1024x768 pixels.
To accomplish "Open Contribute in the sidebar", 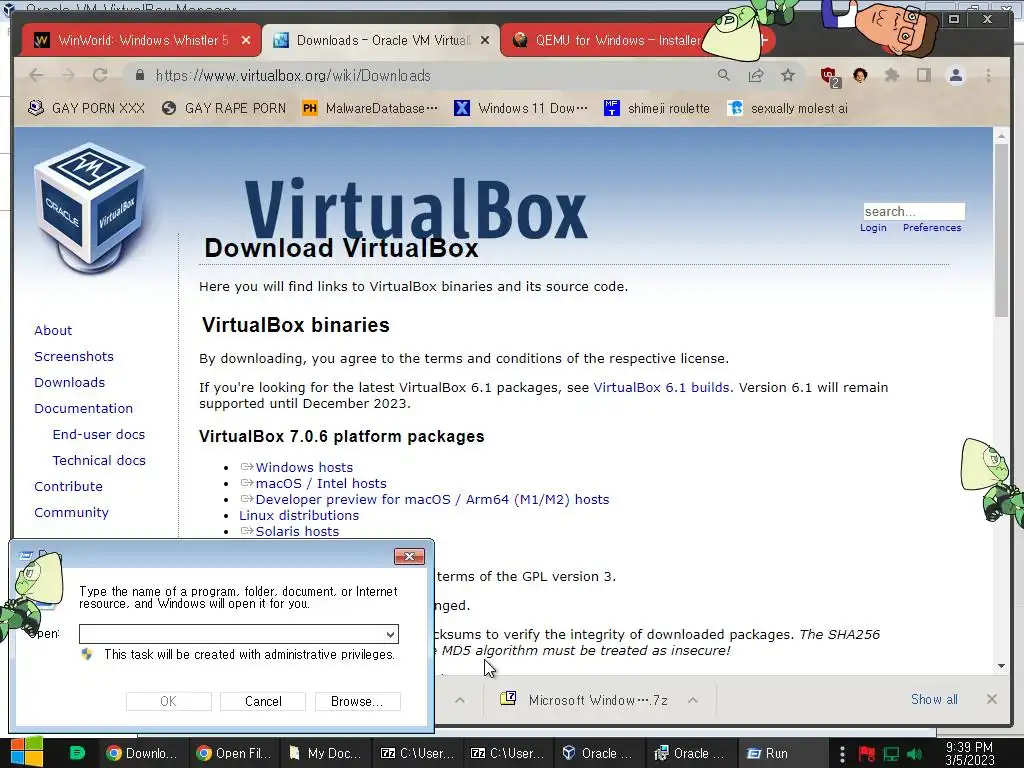I will coord(68,487).
